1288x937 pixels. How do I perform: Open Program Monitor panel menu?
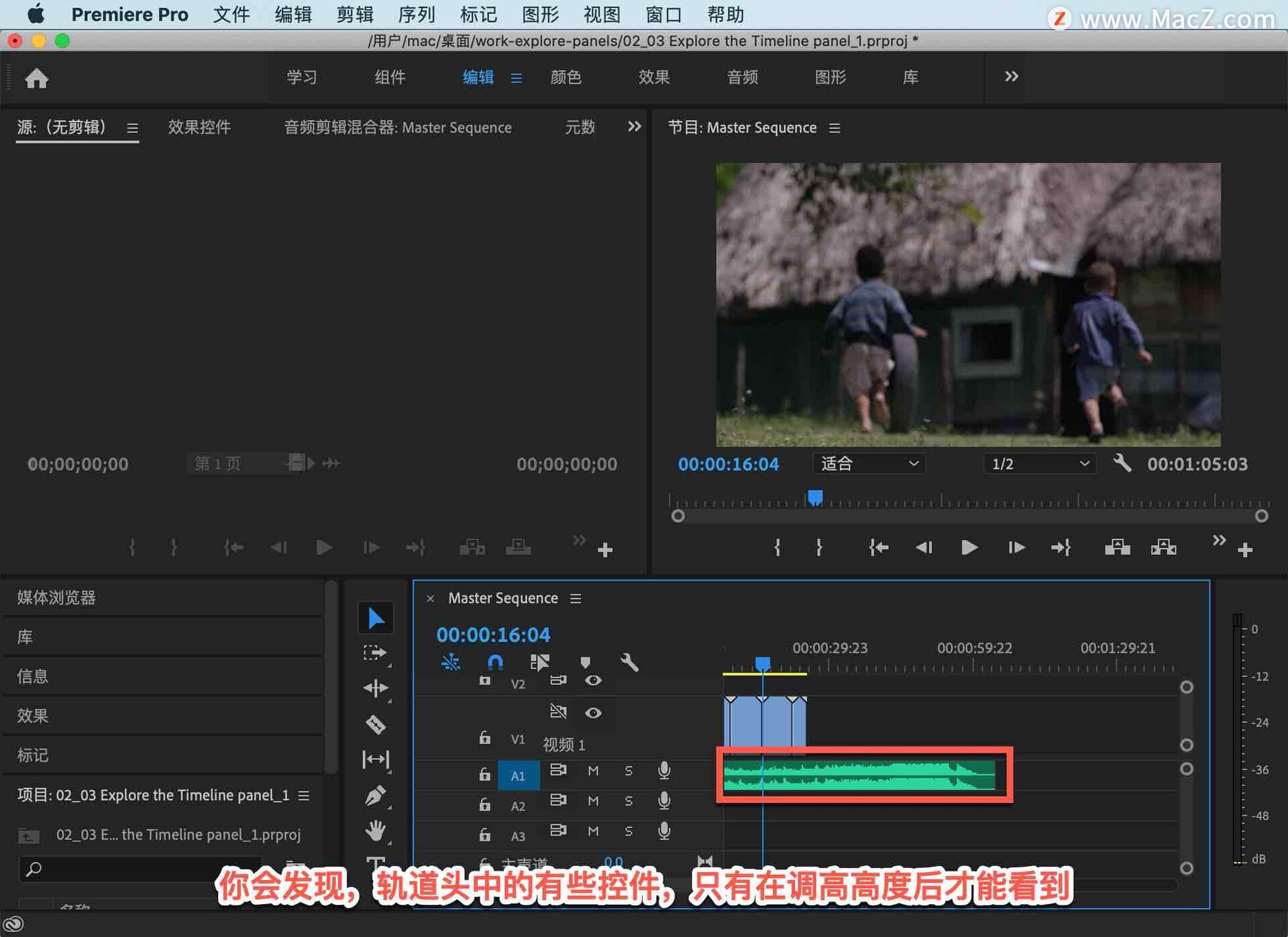coord(835,127)
